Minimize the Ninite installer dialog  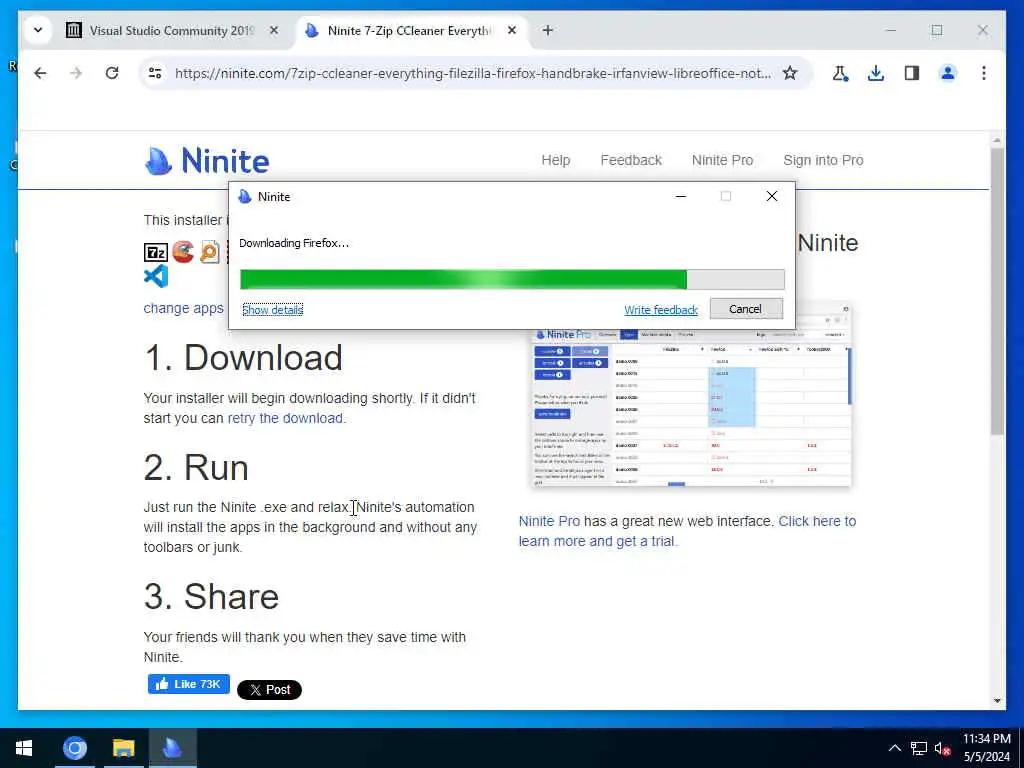680,196
